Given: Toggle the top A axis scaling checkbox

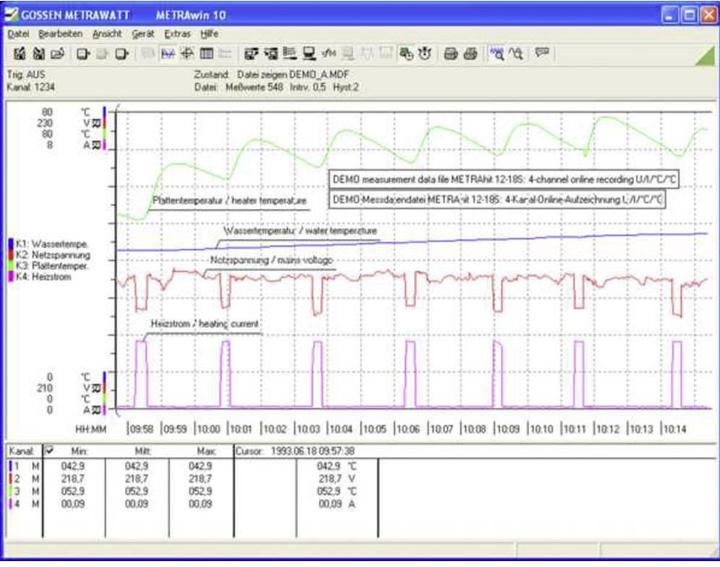Looking at the screenshot, I should pos(96,145).
